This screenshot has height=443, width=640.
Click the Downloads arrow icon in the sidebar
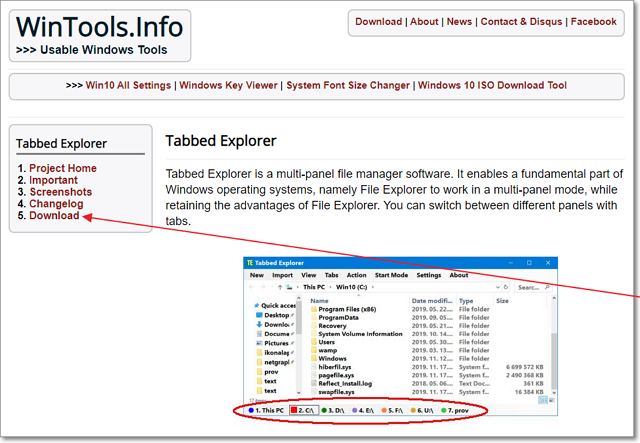click(x=258, y=324)
